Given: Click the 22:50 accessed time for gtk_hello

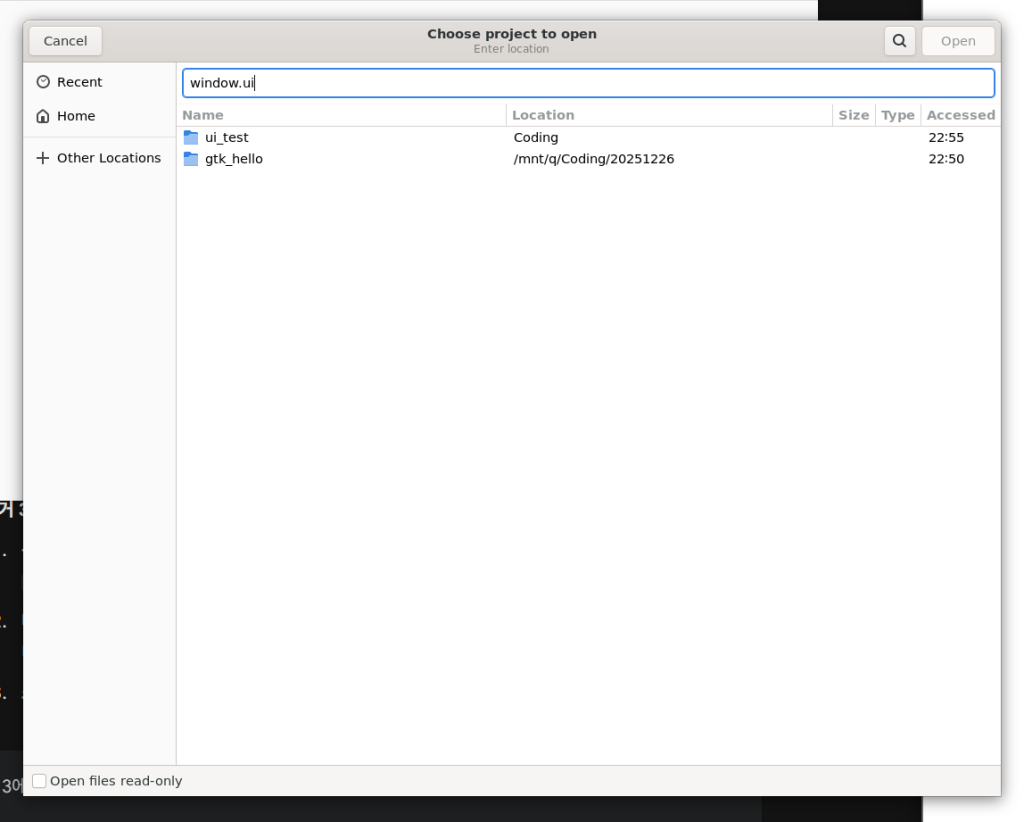Looking at the screenshot, I should coord(945,158).
